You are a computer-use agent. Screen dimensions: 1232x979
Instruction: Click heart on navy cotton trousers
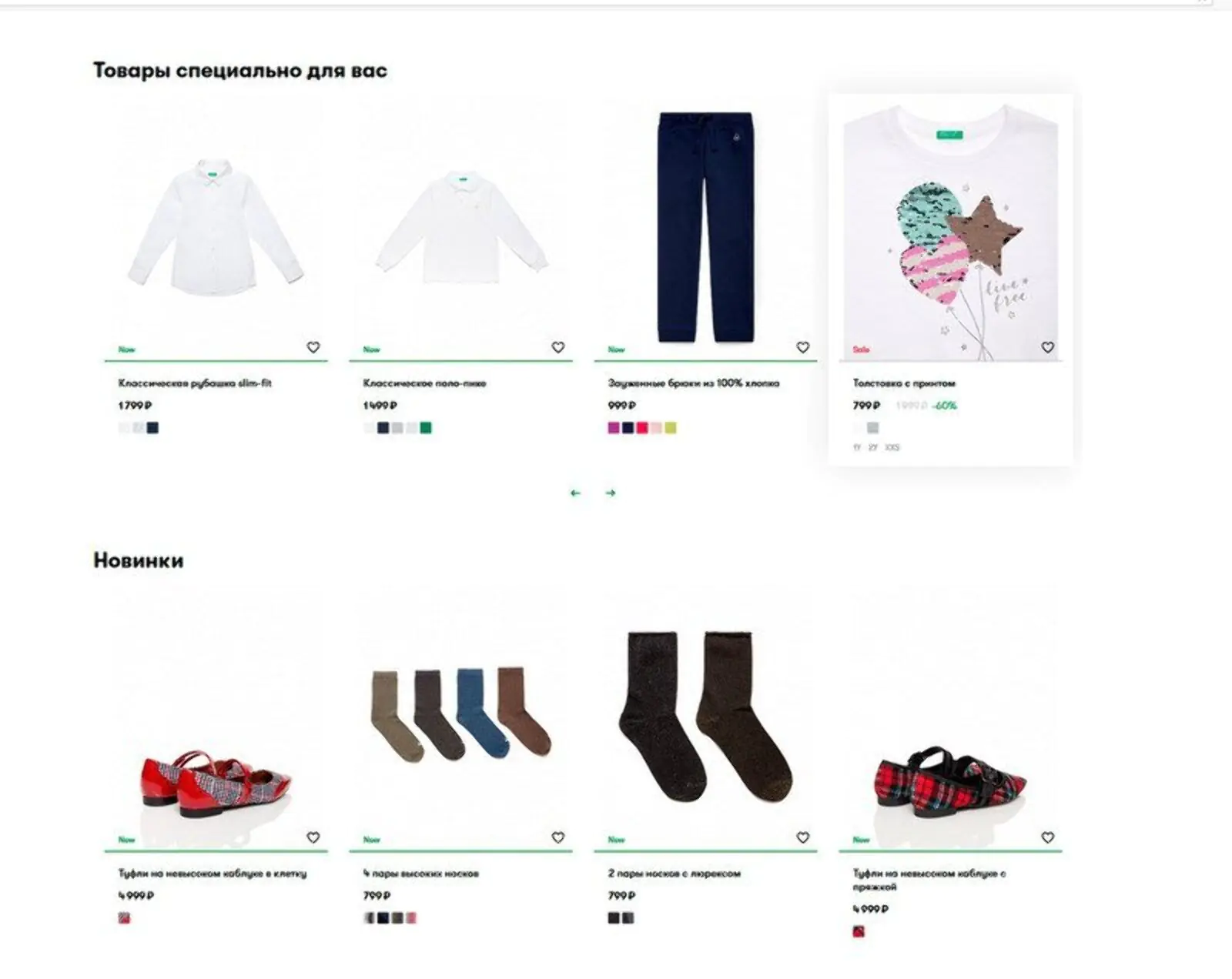[x=802, y=347]
